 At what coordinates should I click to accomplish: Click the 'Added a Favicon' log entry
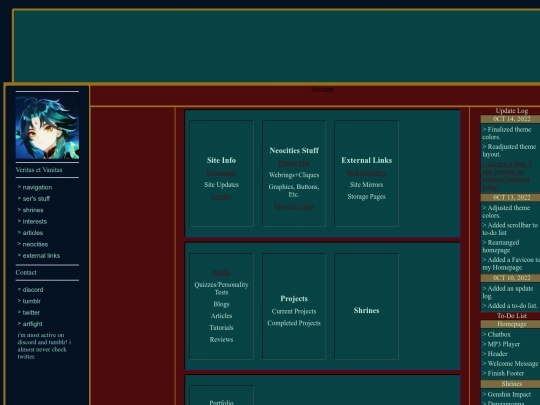(x=511, y=263)
